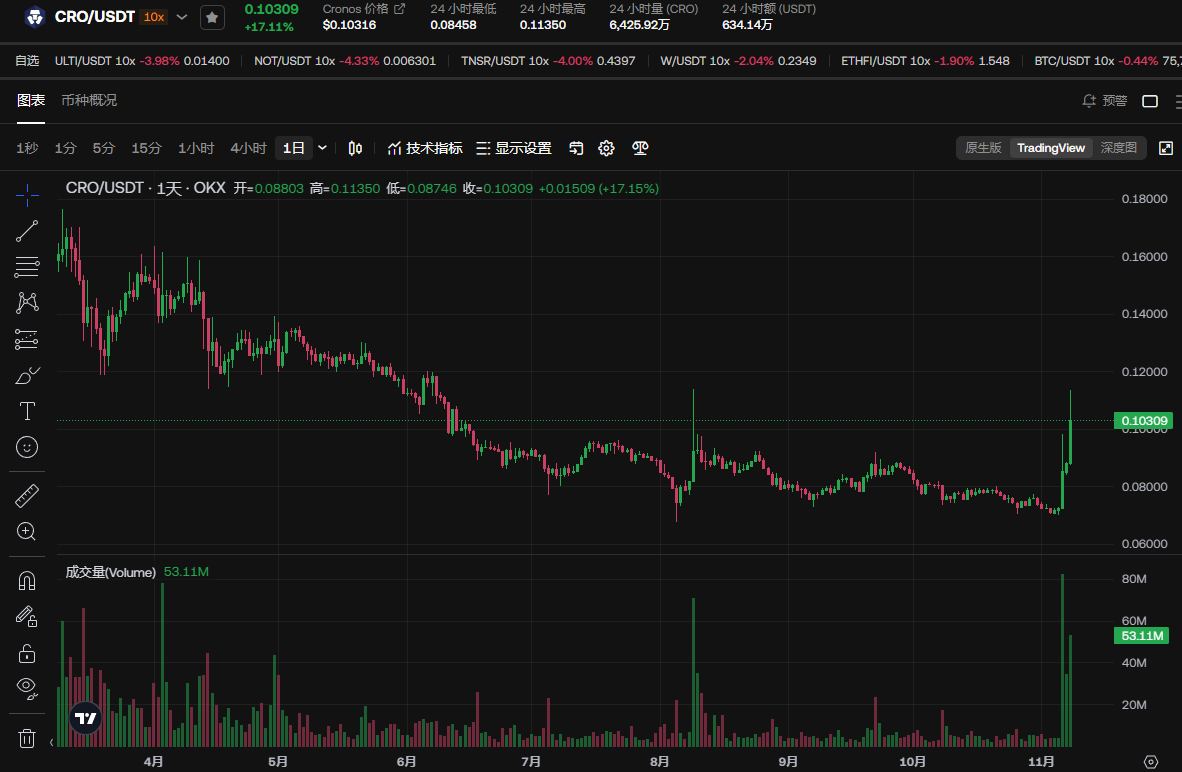The height and width of the screenshot is (772, 1182).
Task: Click the CRO coin logo icon
Action: tap(35, 17)
